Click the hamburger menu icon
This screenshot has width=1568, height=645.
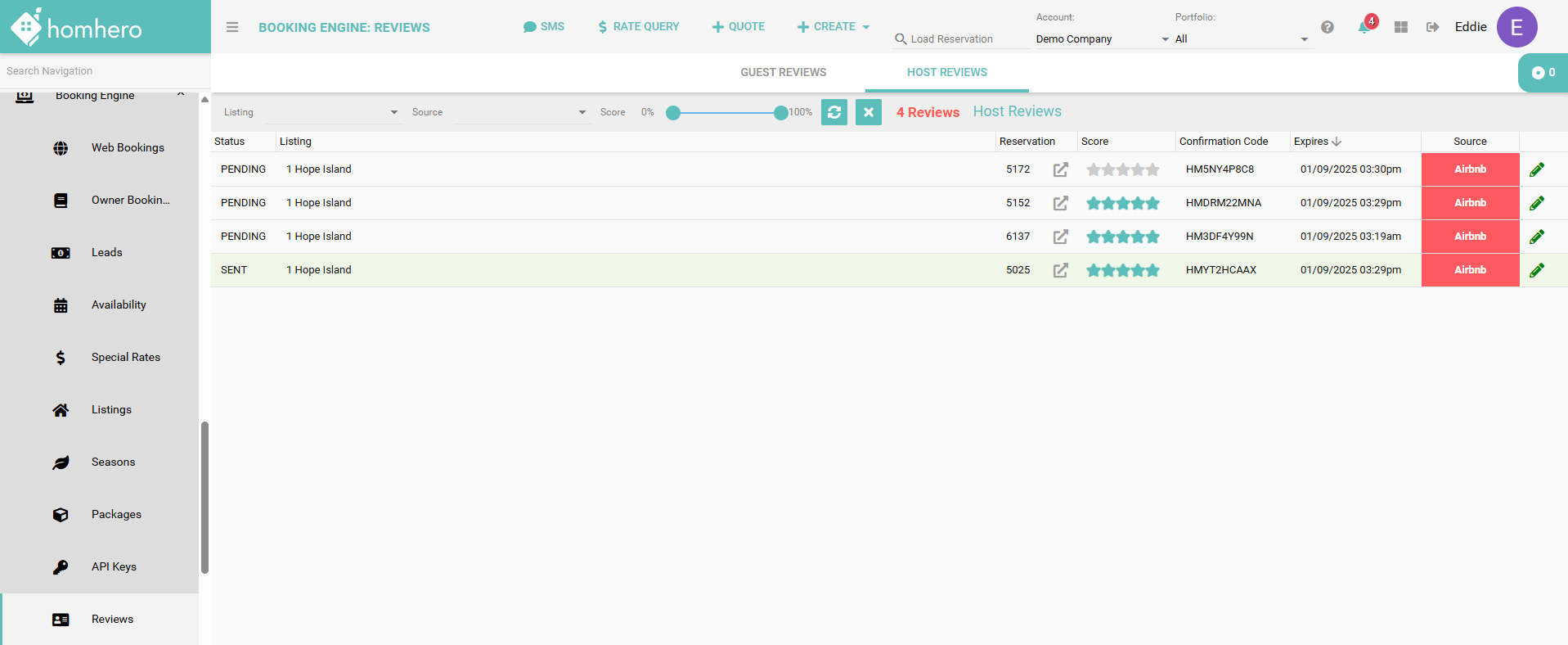[232, 27]
